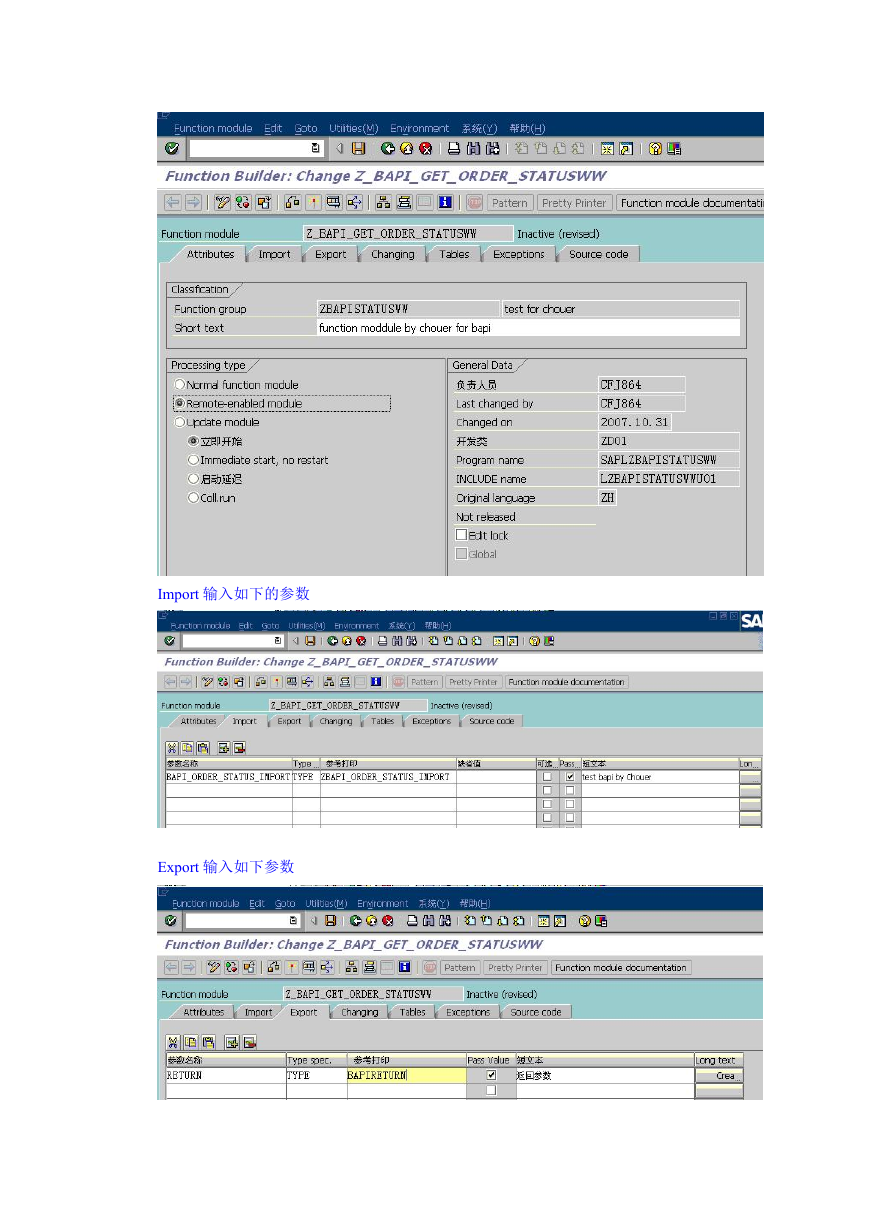
Task: Click the Copy icon above the Import parameters table
Action: (x=187, y=747)
